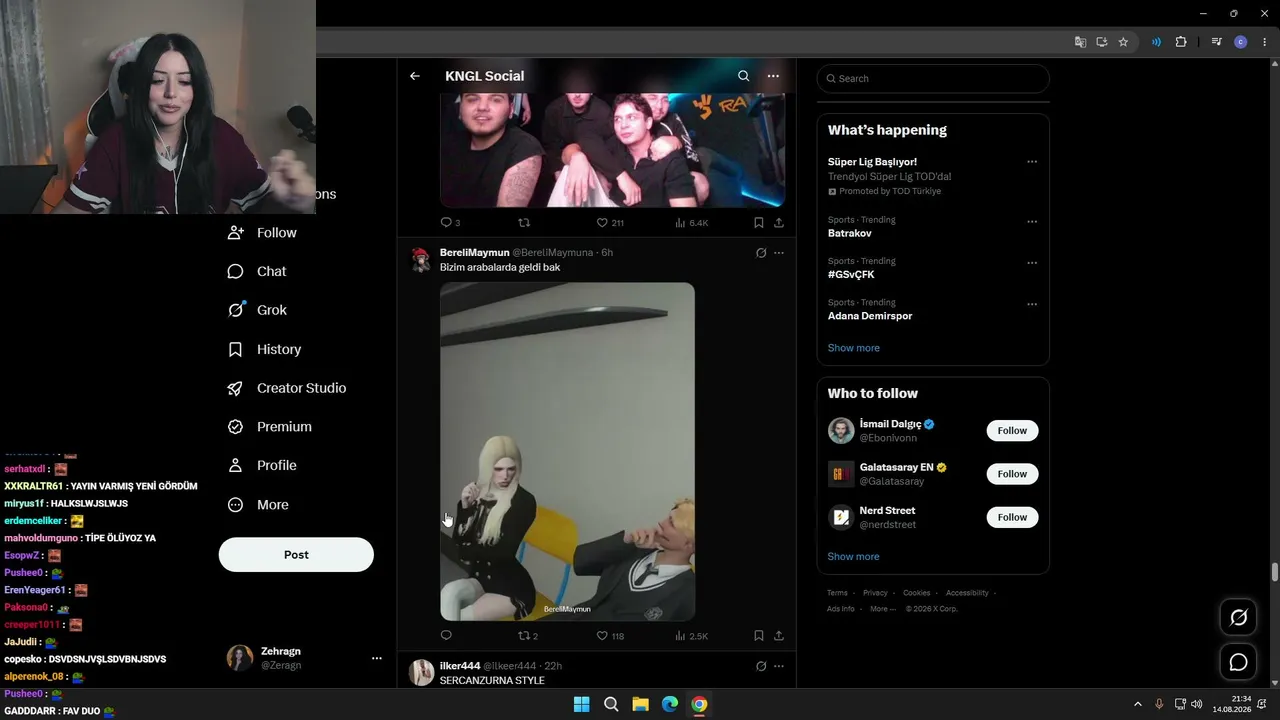Expand the More menu in the sidebar
The width and height of the screenshot is (1280, 720).
pos(258,505)
